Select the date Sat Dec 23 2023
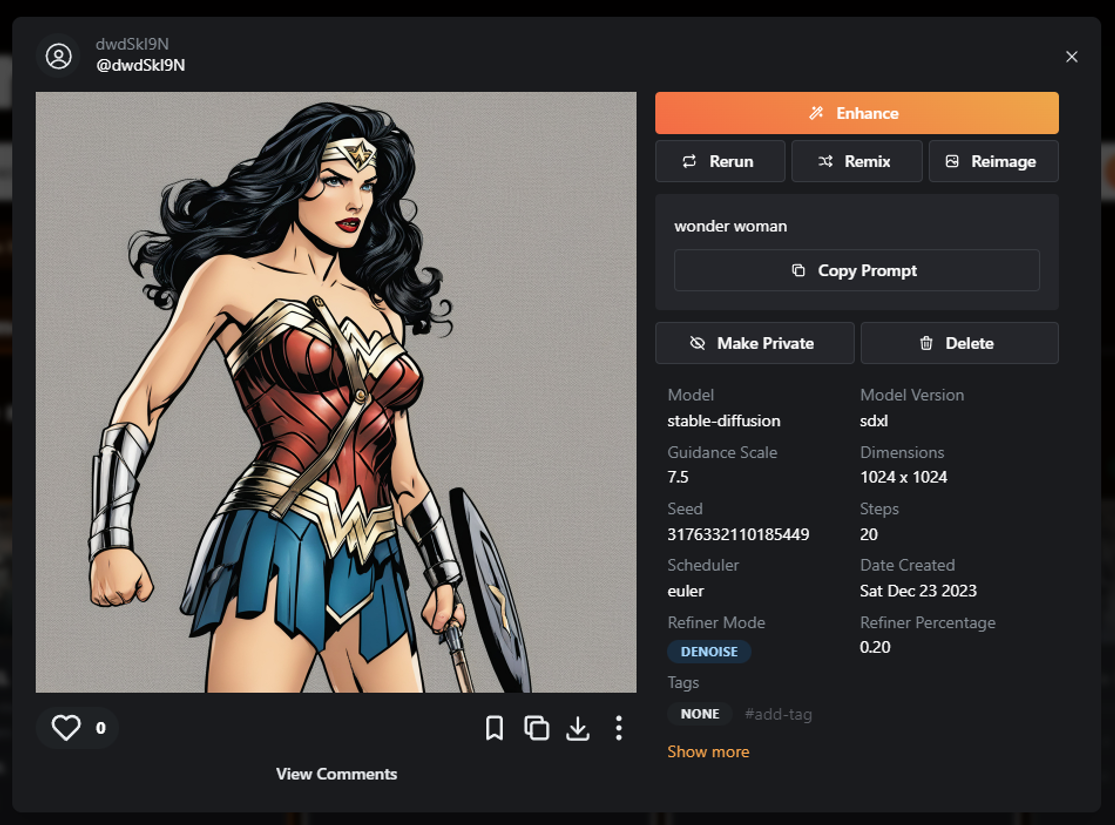 pos(918,591)
